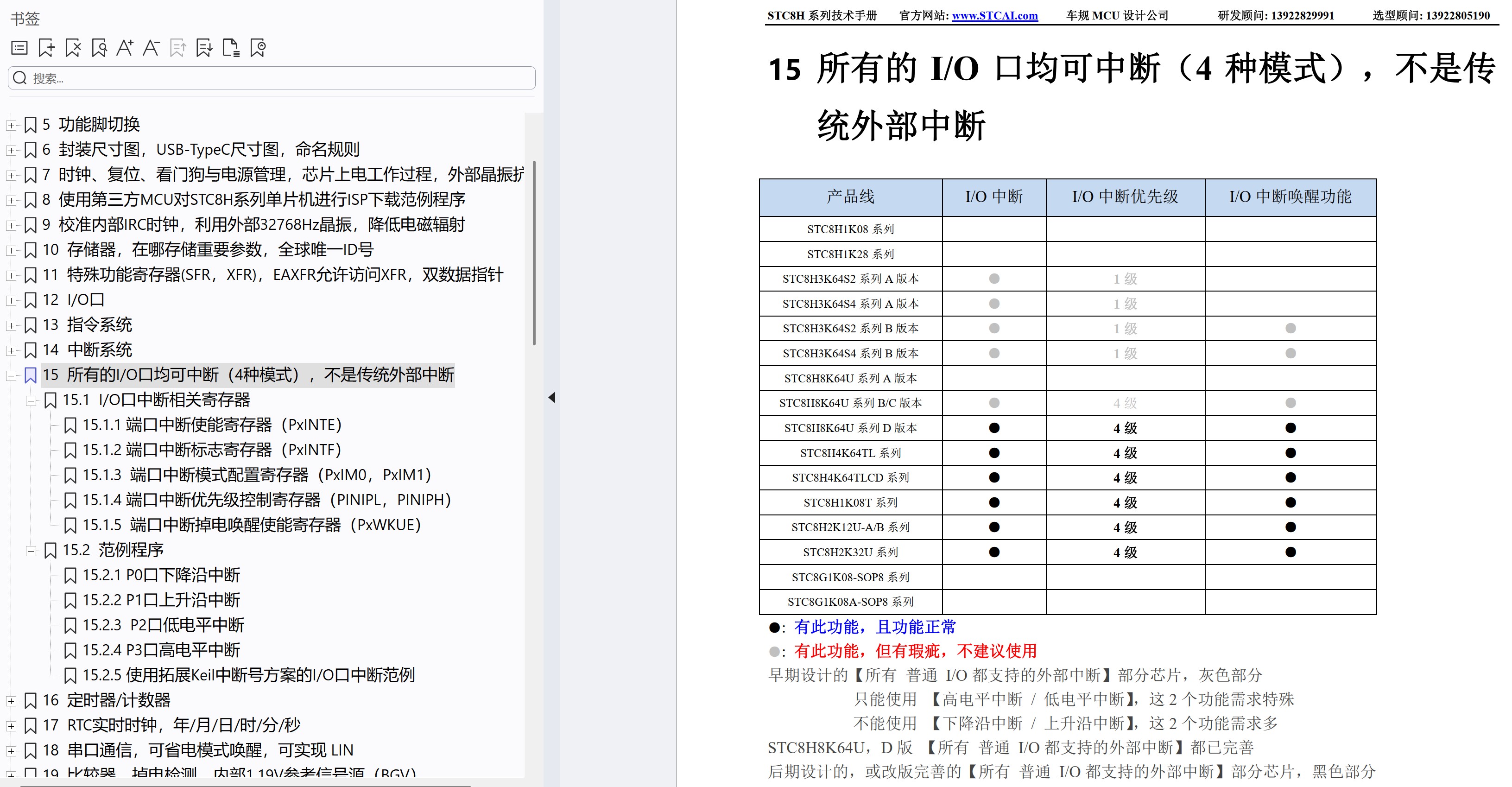Open '15.1.2 端口中断标志寄存器 (PxINTF)' bookmark
The width and height of the screenshot is (1512, 787).
212,450
